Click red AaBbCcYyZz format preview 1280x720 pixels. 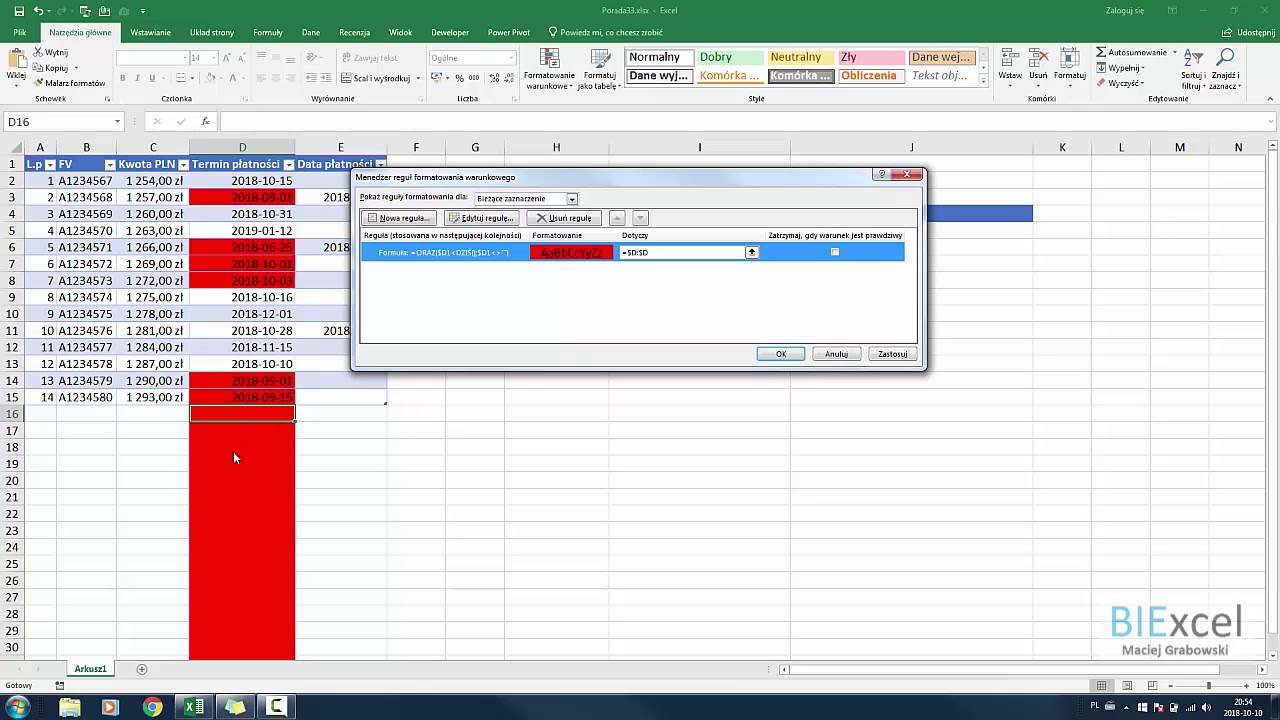(x=571, y=253)
